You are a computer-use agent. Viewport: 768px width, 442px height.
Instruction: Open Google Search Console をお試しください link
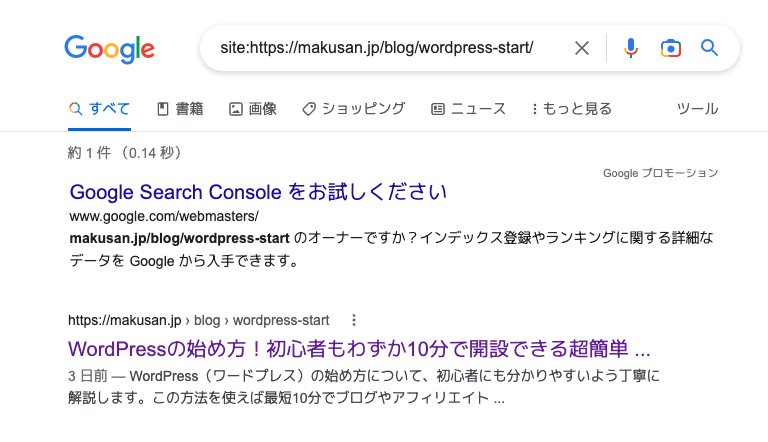coord(258,192)
